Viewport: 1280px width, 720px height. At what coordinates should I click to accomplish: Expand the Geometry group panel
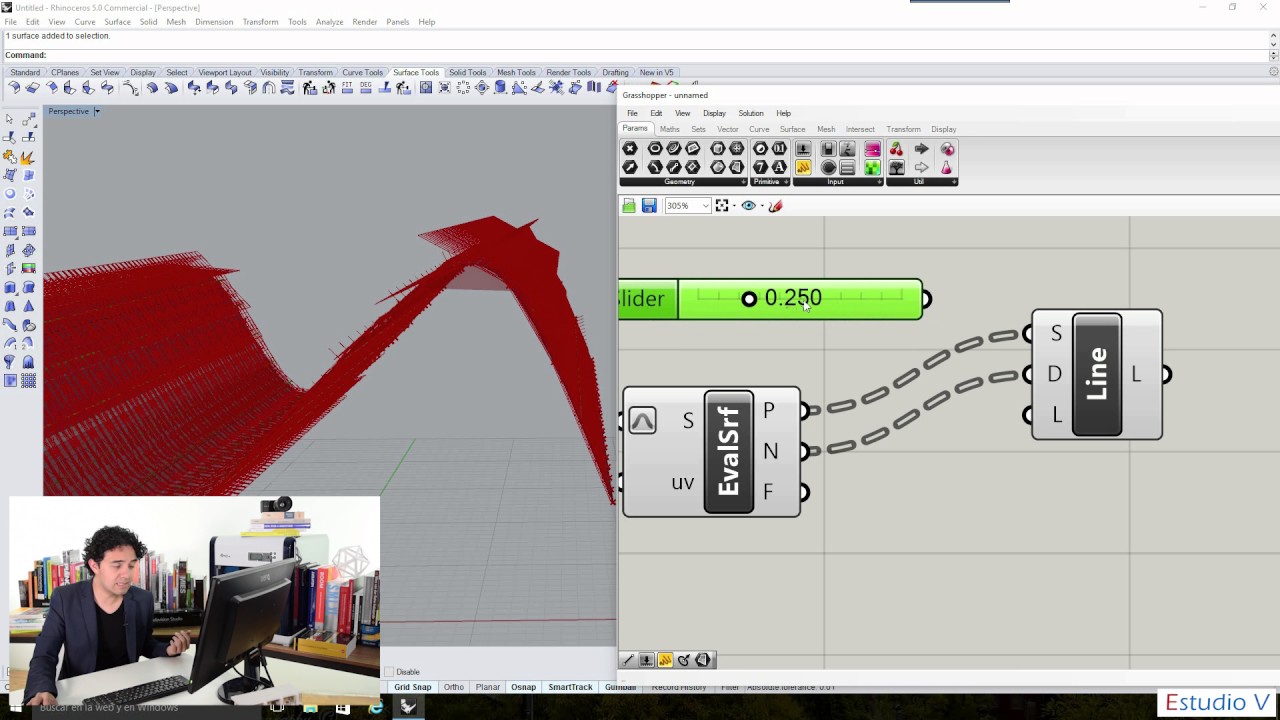click(x=742, y=182)
